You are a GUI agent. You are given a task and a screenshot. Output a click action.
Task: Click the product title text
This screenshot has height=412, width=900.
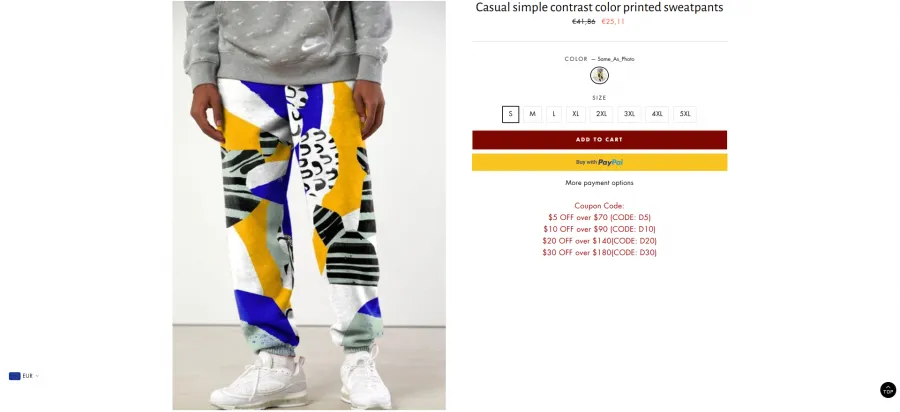tap(599, 7)
